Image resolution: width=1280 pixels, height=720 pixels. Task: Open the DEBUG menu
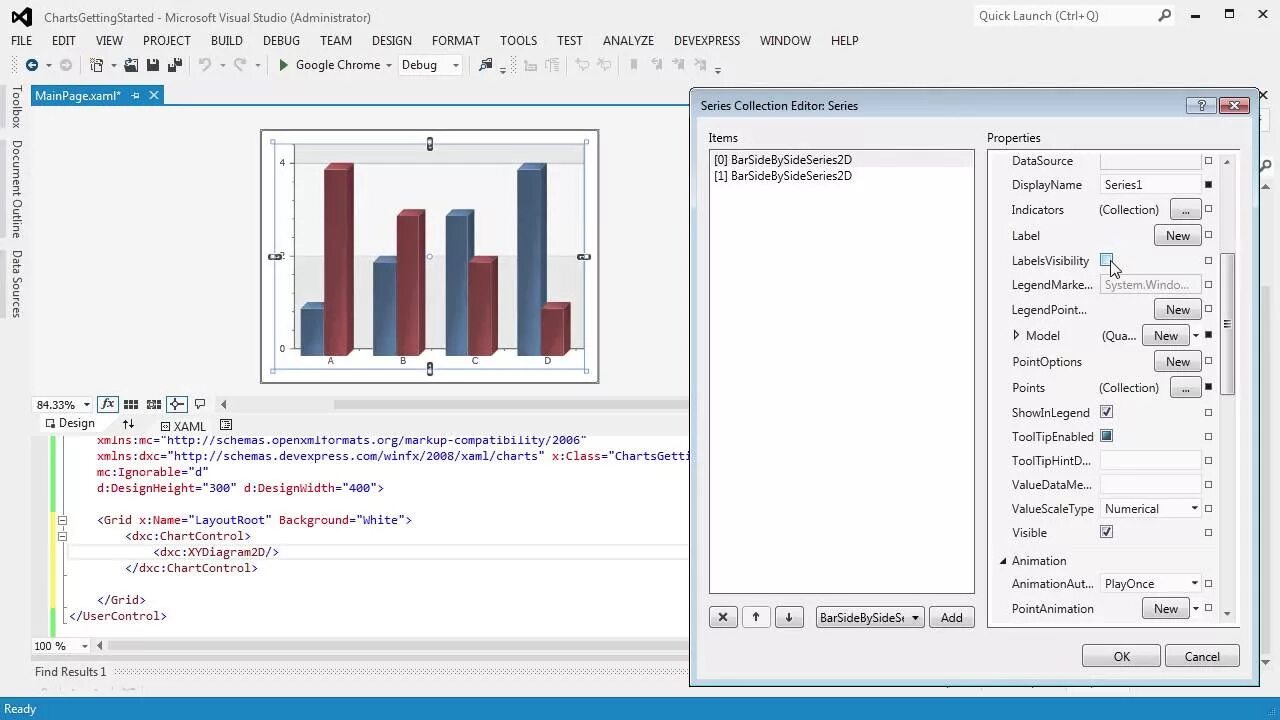(x=281, y=41)
